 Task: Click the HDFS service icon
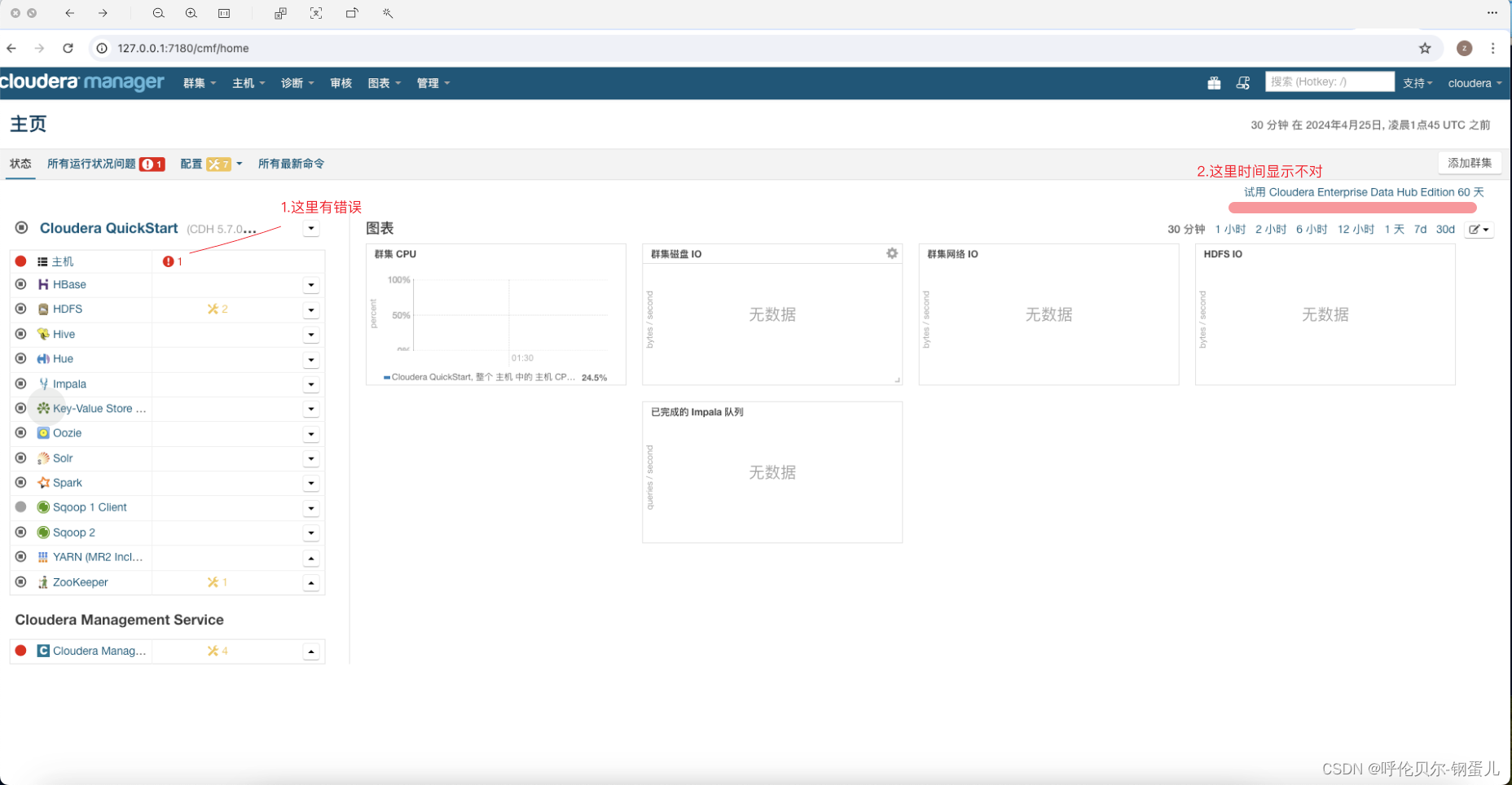[43, 309]
